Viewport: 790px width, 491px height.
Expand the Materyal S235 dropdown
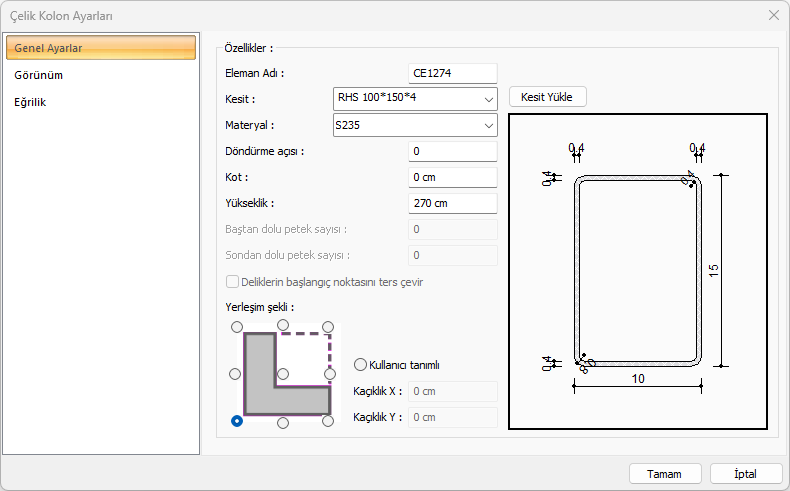[x=488, y=126]
